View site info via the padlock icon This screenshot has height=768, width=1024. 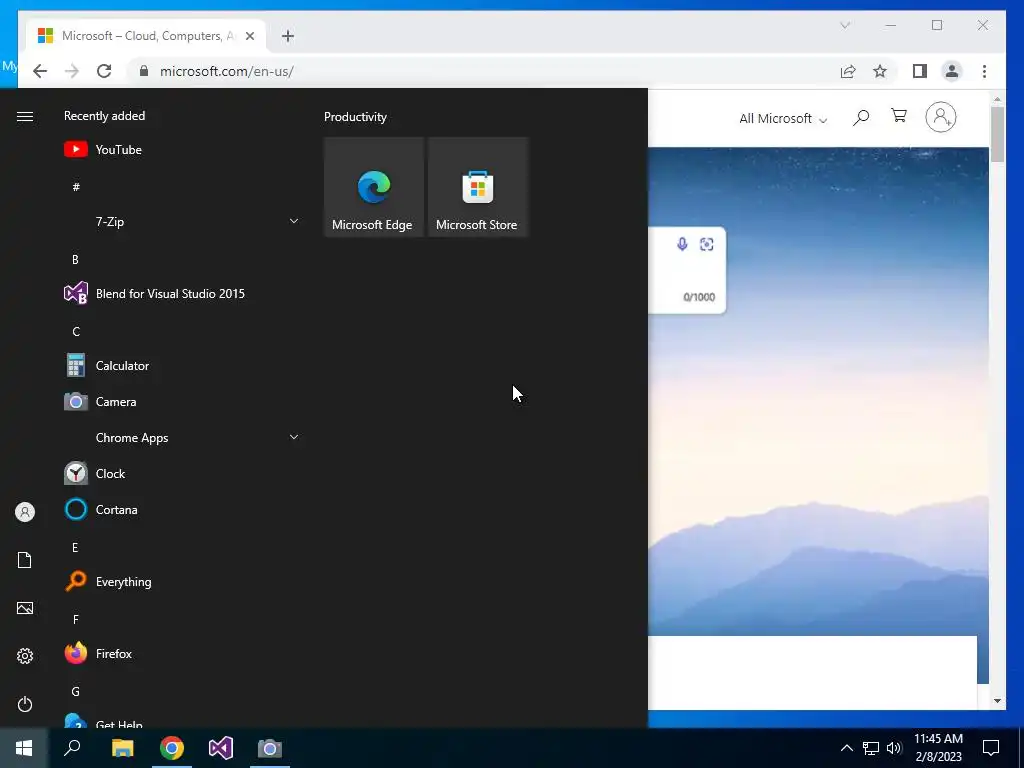click(144, 71)
